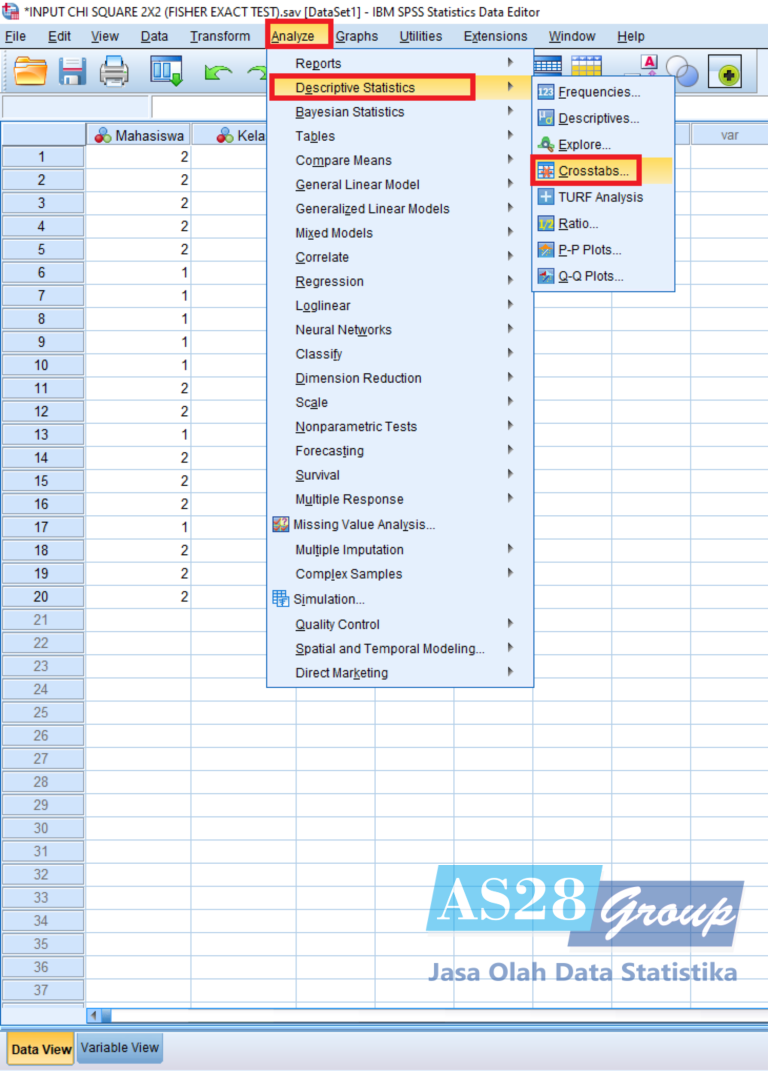Select row 10 header
This screenshot has height=1071, width=768.
coord(42,365)
